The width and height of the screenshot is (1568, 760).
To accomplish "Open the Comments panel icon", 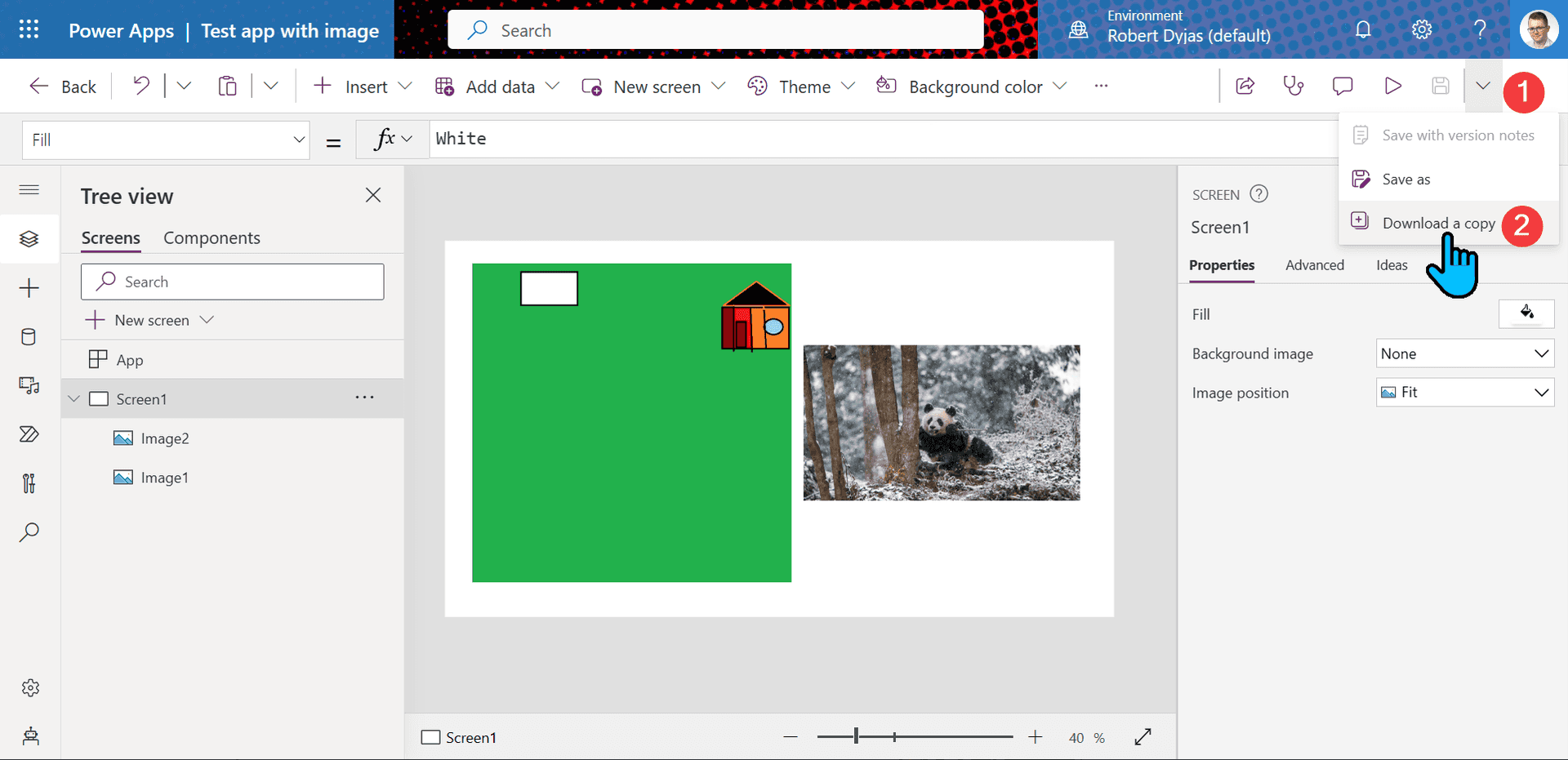I will coord(1343,86).
